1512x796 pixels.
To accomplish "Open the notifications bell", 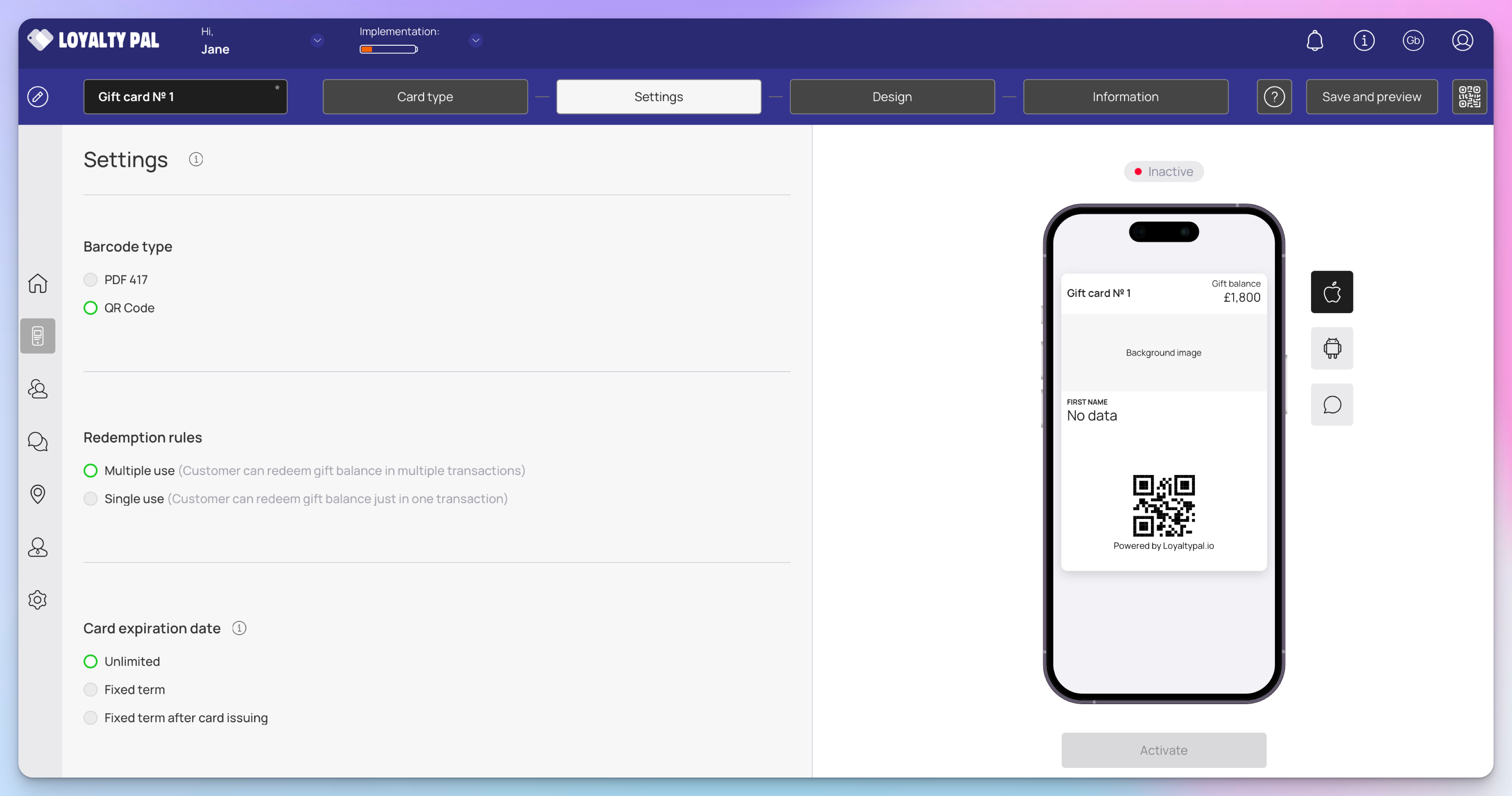I will pos(1314,41).
